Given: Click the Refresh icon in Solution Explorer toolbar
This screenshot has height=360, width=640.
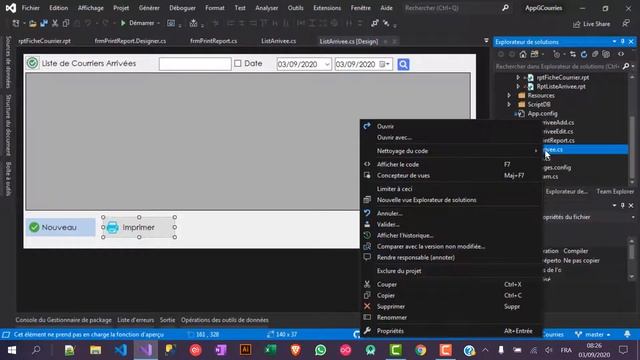Looking at the screenshot, I should 584,54.
